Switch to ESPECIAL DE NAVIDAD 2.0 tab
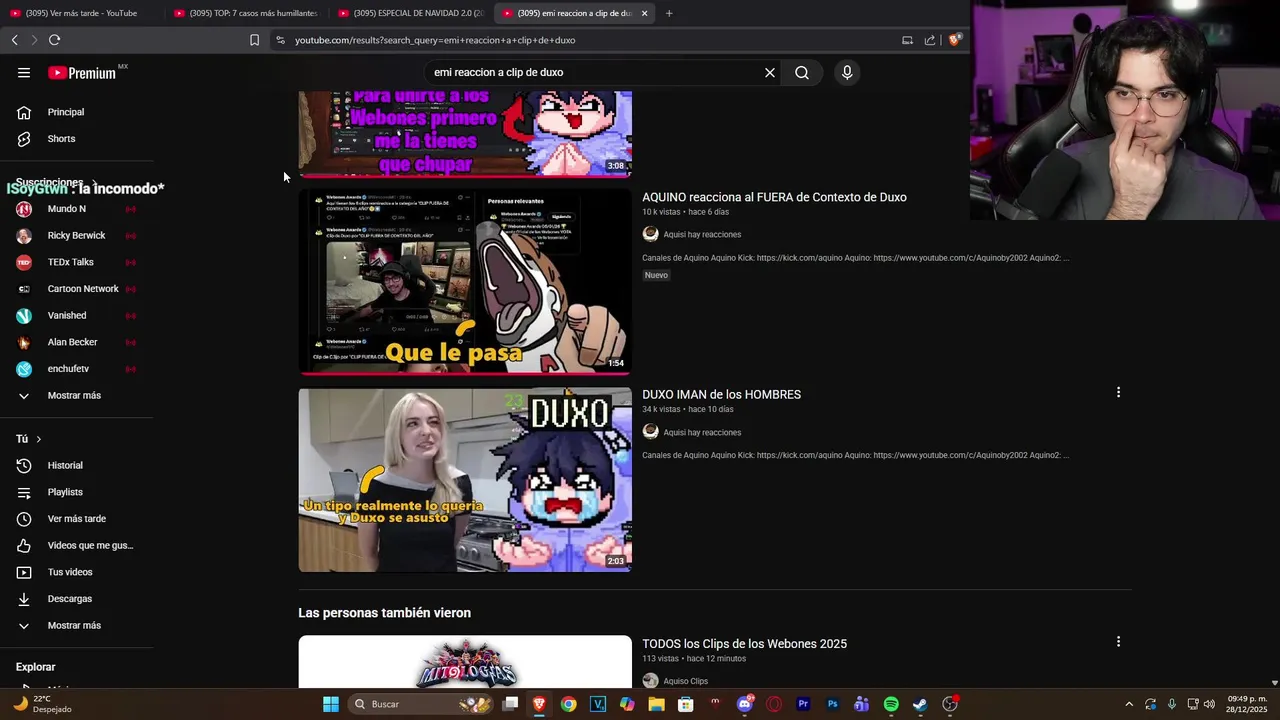This screenshot has width=1280, height=720. tap(410, 13)
